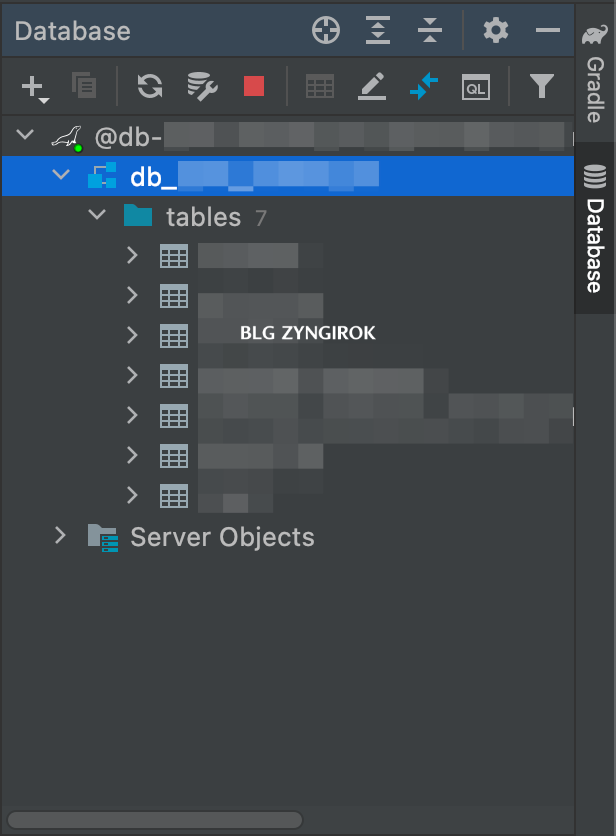Jump to the query console with the arrows icon

423,86
